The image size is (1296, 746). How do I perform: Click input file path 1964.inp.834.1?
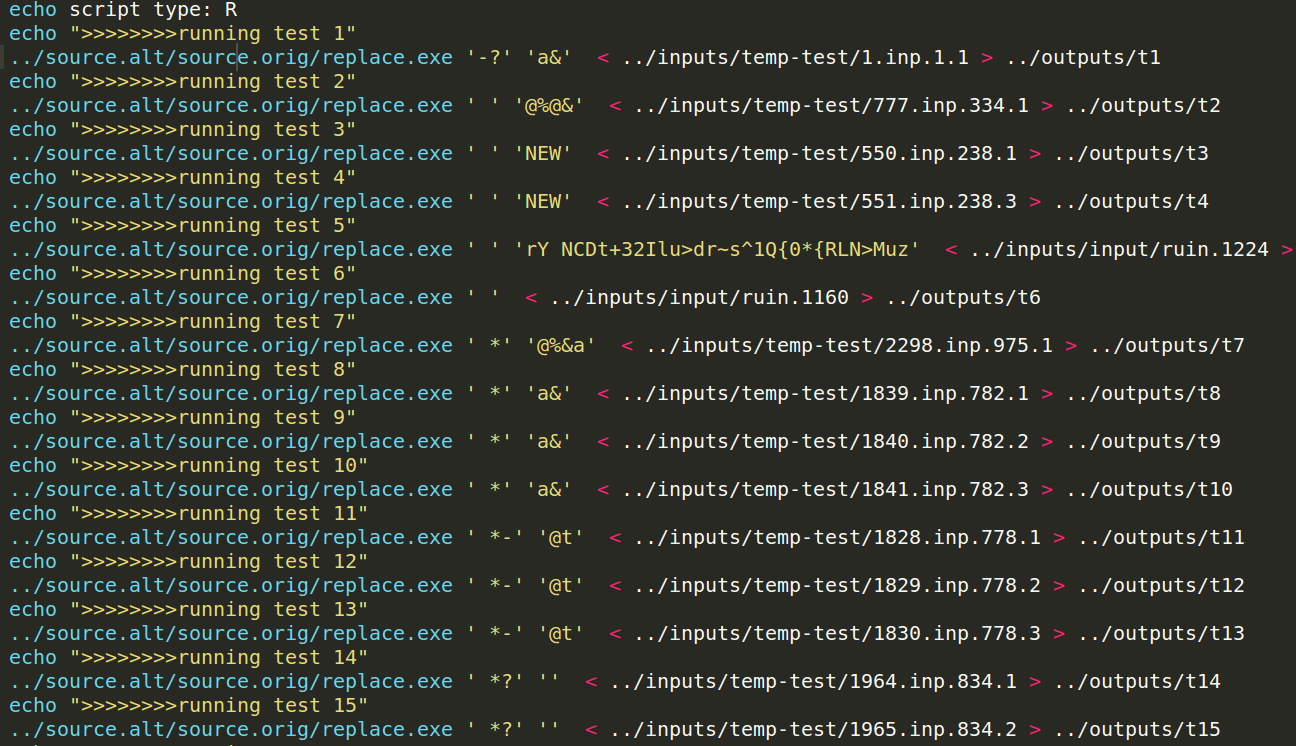[813, 681]
